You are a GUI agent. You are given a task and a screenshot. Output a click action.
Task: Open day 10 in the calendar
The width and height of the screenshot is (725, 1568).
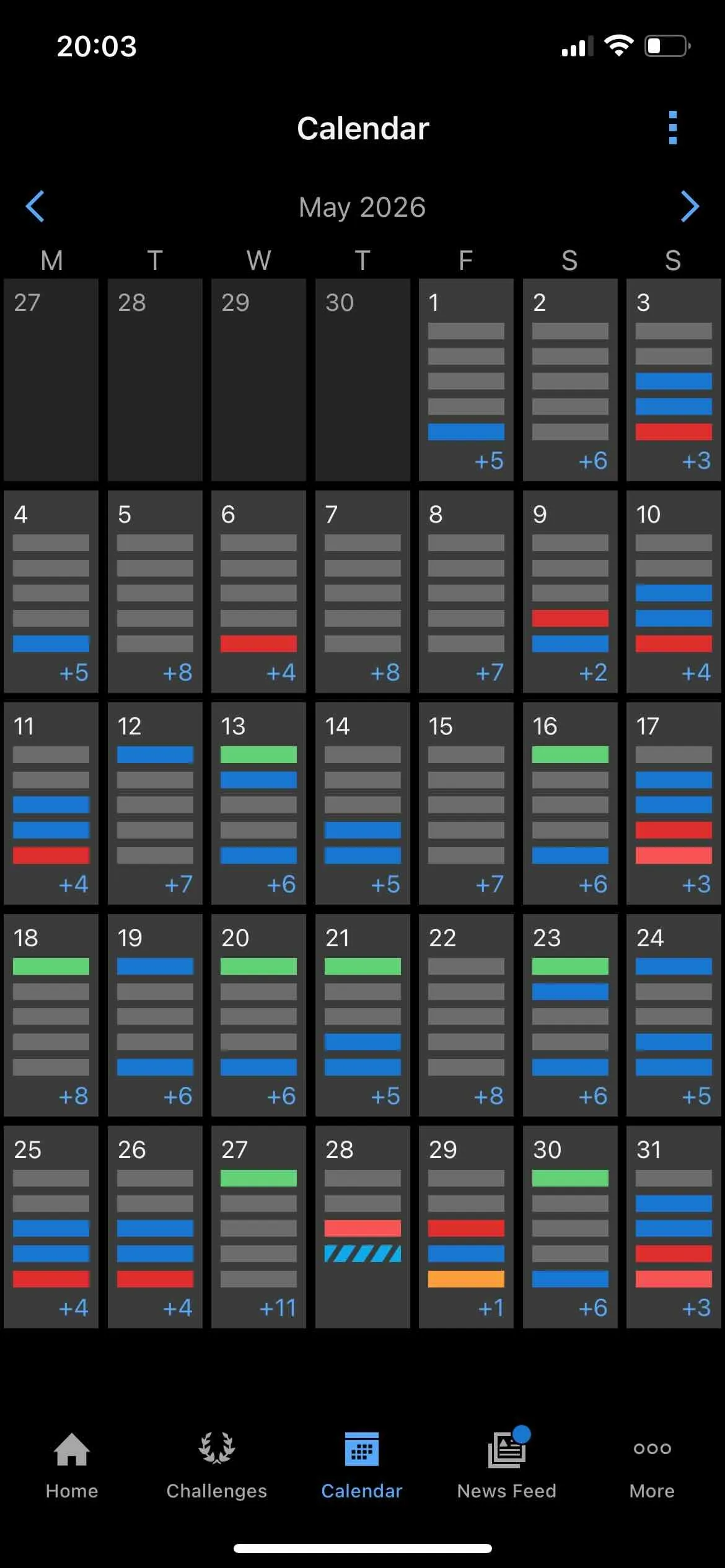pyautogui.click(x=674, y=591)
